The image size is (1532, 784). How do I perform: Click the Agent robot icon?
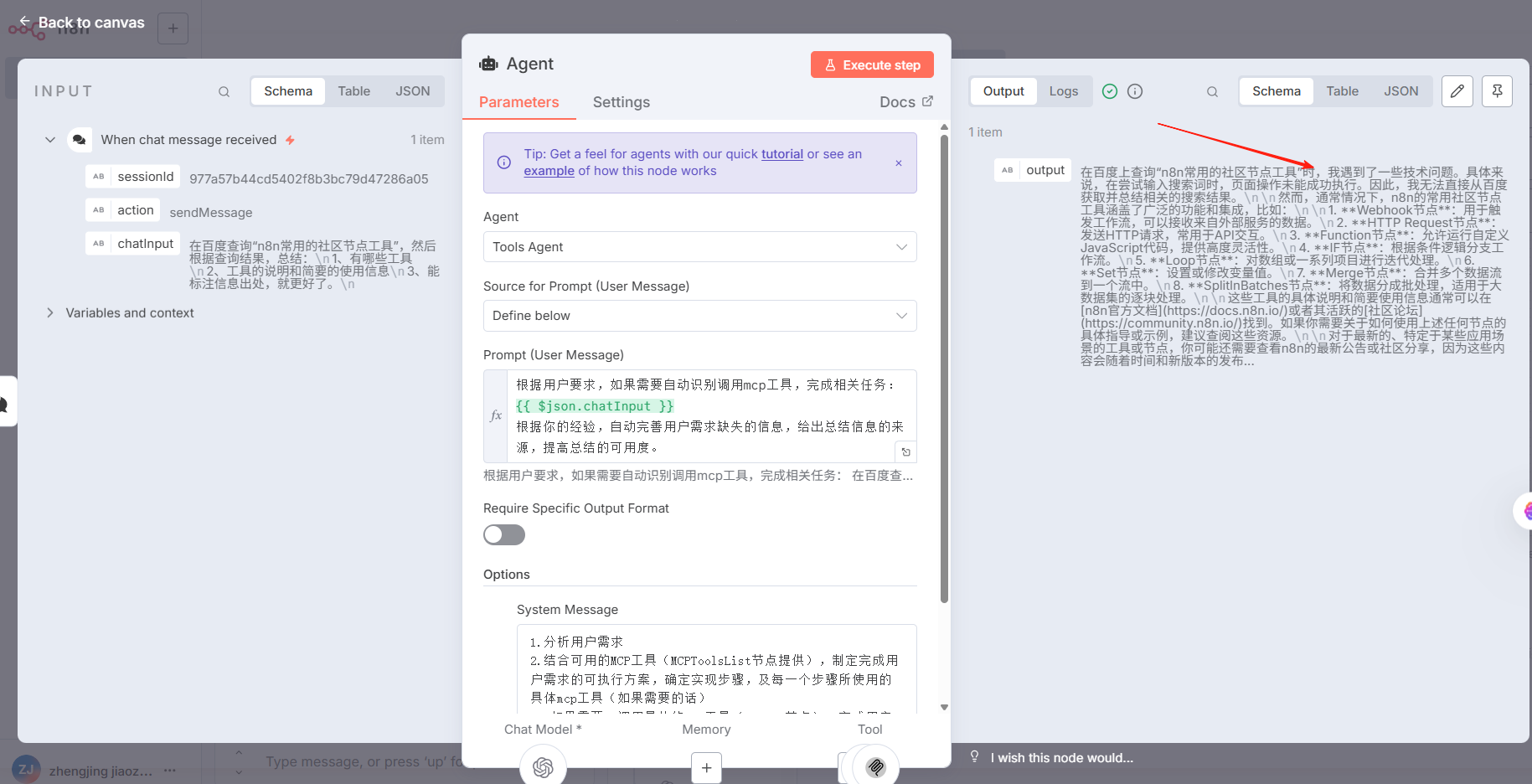coord(488,64)
